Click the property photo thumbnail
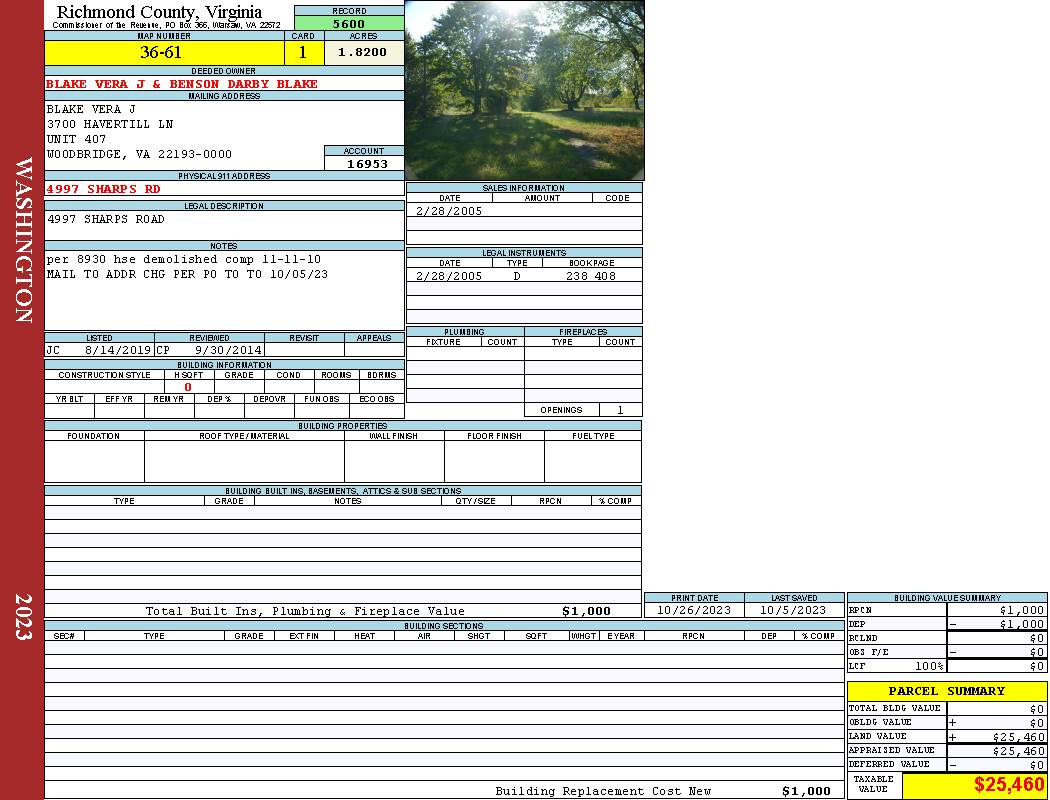The width and height of the screenshot is (1050, 800). 524,90
